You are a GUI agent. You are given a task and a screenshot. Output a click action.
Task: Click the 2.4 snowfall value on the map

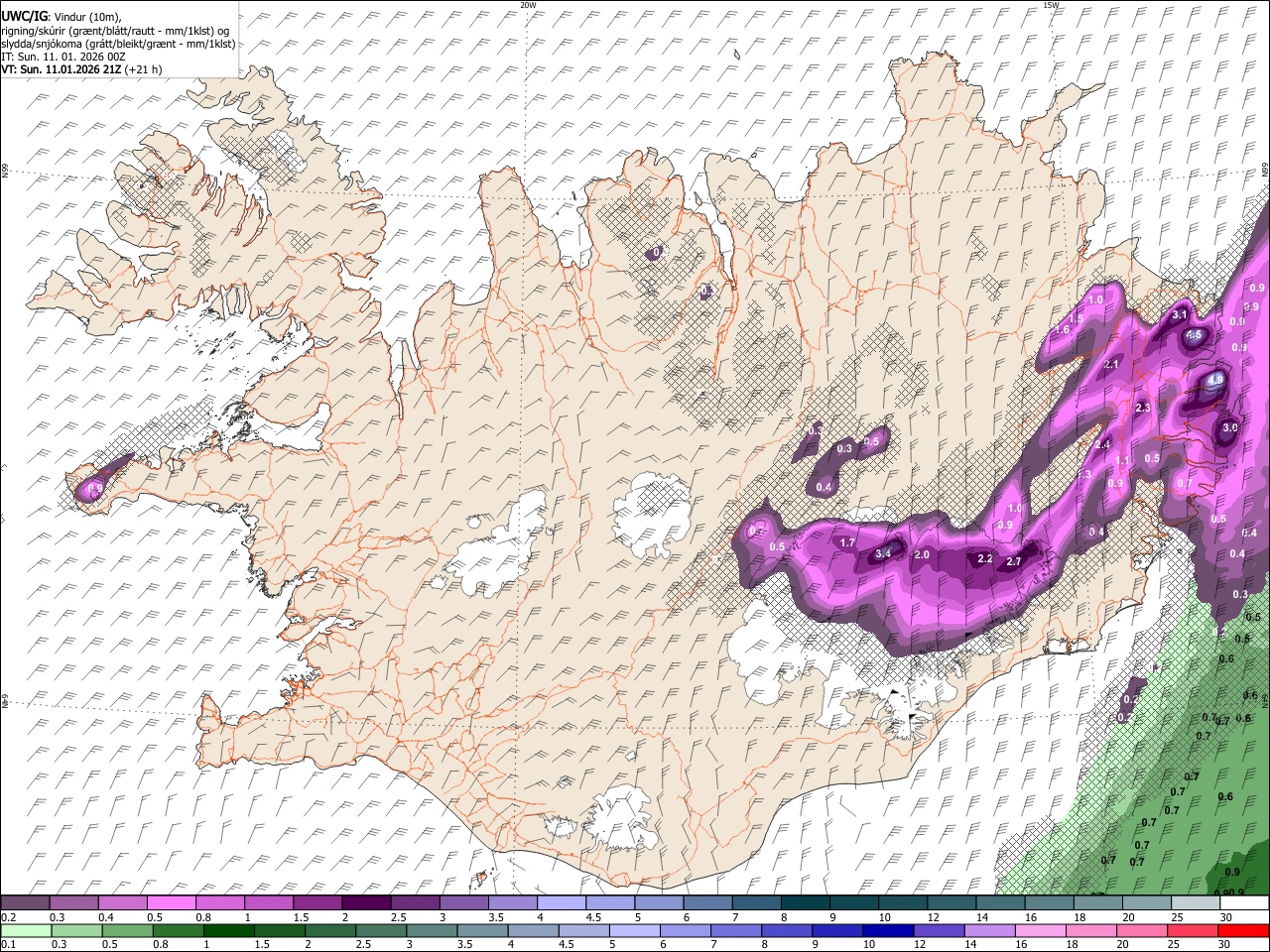(1102, 444)
